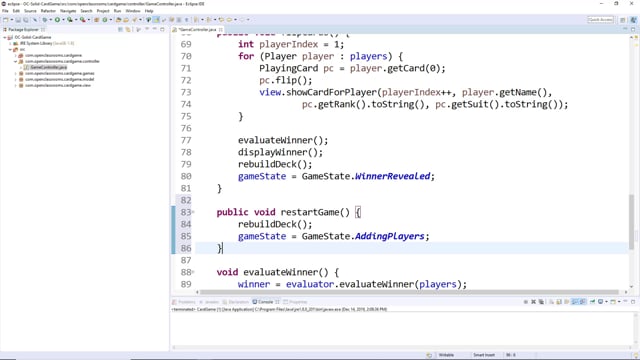Image resolution: width=640 pixels, height=360 pixels.
Task: Toggle Mark Occurrences in the toolbar
Action: pos(156,20)
